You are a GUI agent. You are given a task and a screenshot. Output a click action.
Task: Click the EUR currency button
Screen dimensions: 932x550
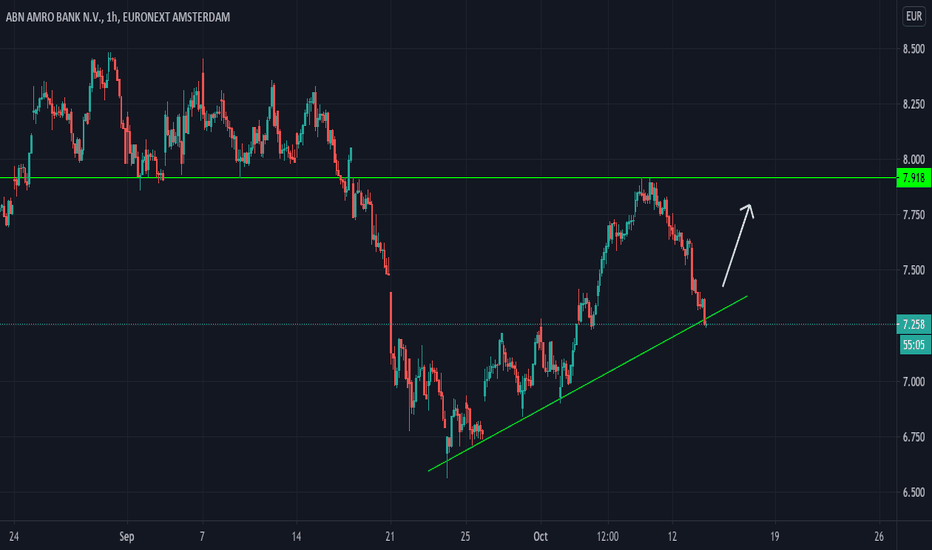(914, 17)
